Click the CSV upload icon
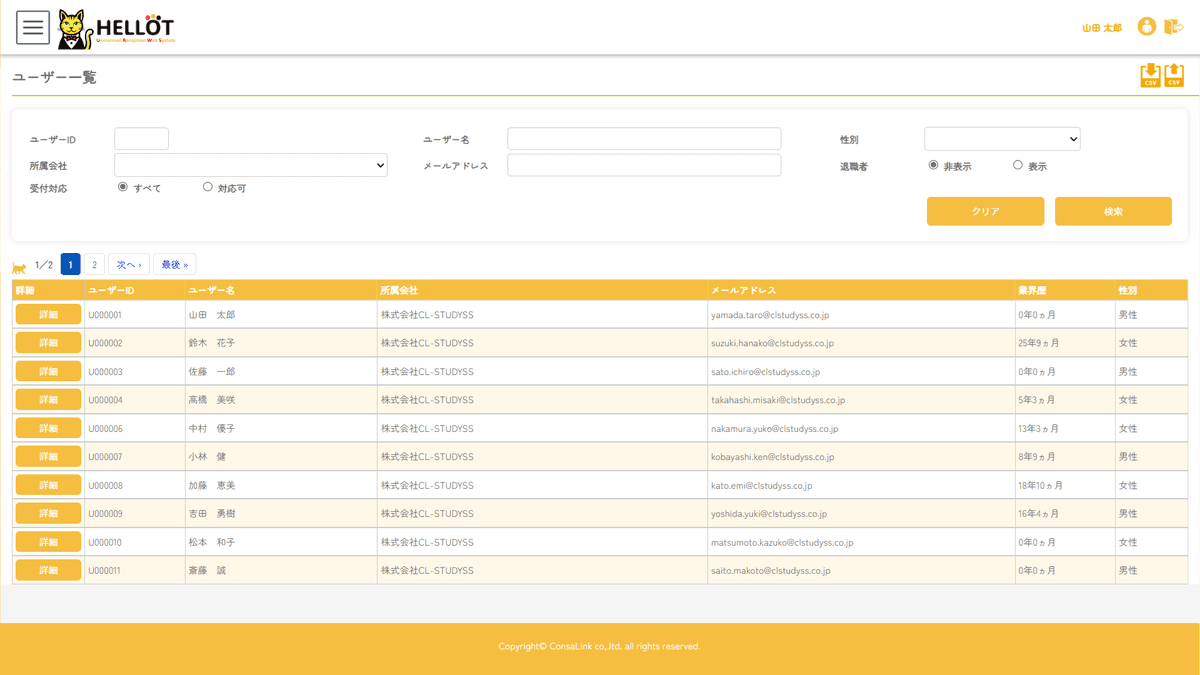This screenshot has height=675, width=1200. pyautogui.click(x=1174, y=76)
